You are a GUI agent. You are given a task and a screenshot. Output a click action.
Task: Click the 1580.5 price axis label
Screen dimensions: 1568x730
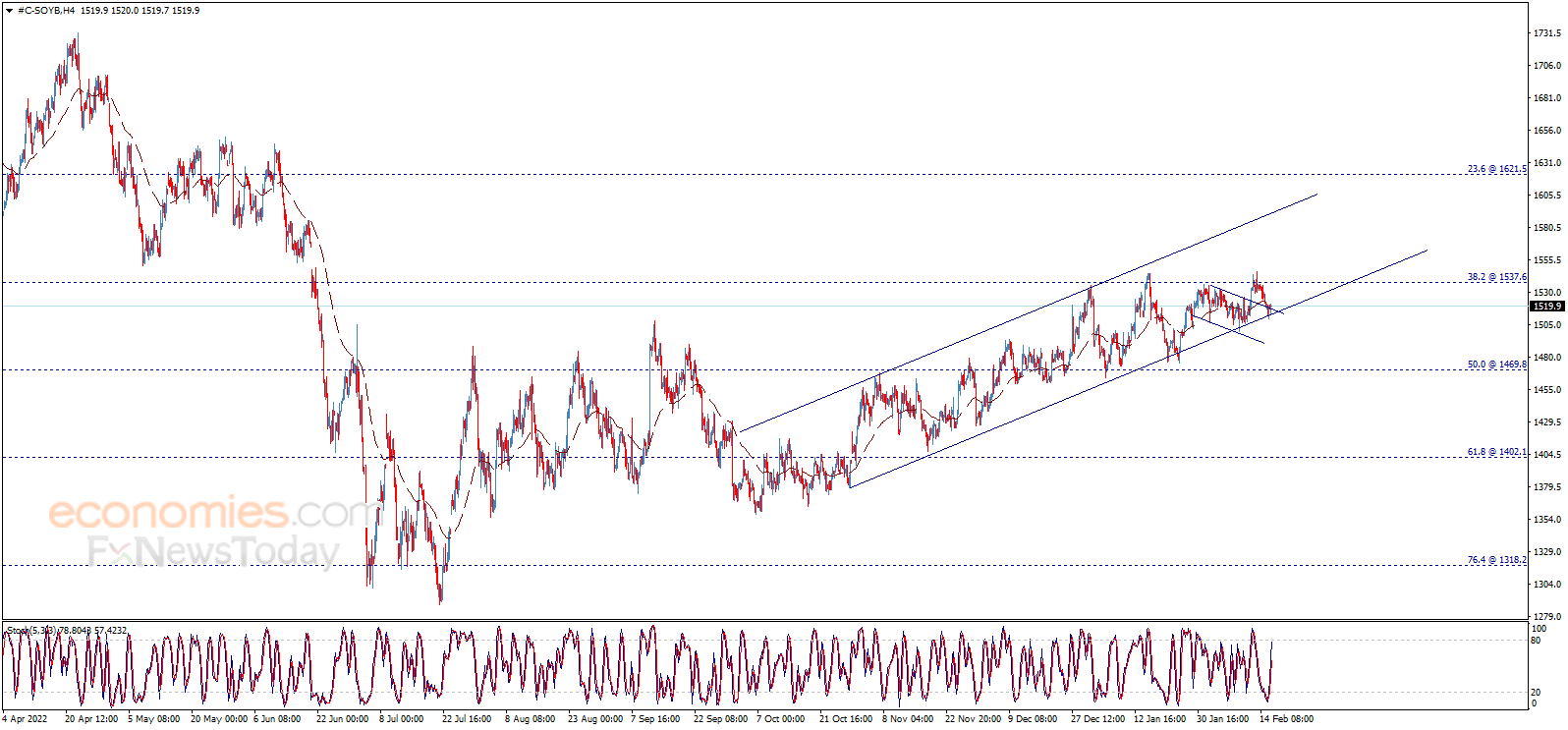point(1547,228)
